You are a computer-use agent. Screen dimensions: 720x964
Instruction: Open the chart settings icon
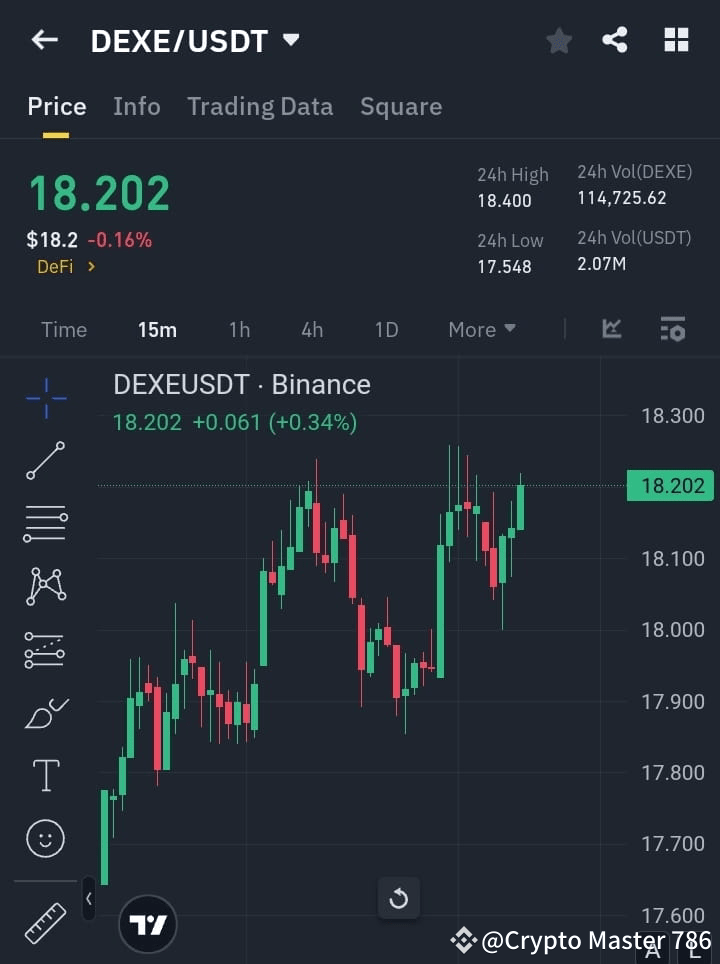coord(672,329)
